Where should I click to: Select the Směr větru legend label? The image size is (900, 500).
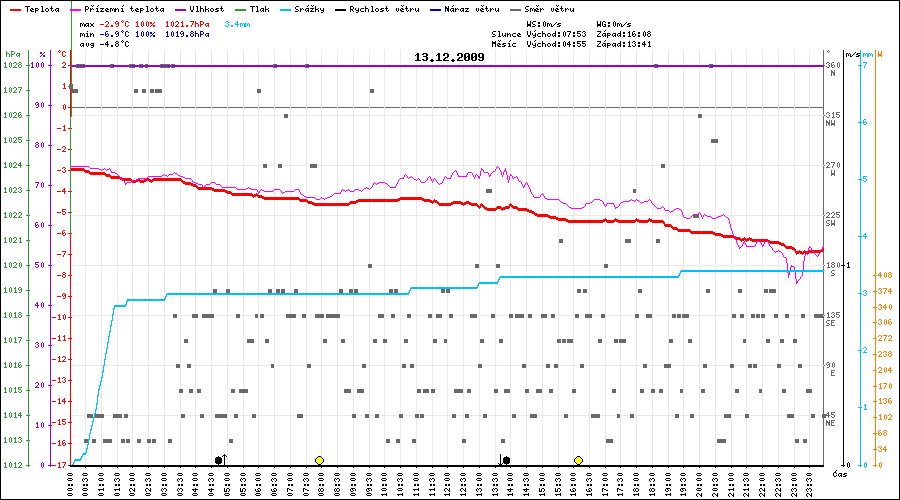point(549,9)
